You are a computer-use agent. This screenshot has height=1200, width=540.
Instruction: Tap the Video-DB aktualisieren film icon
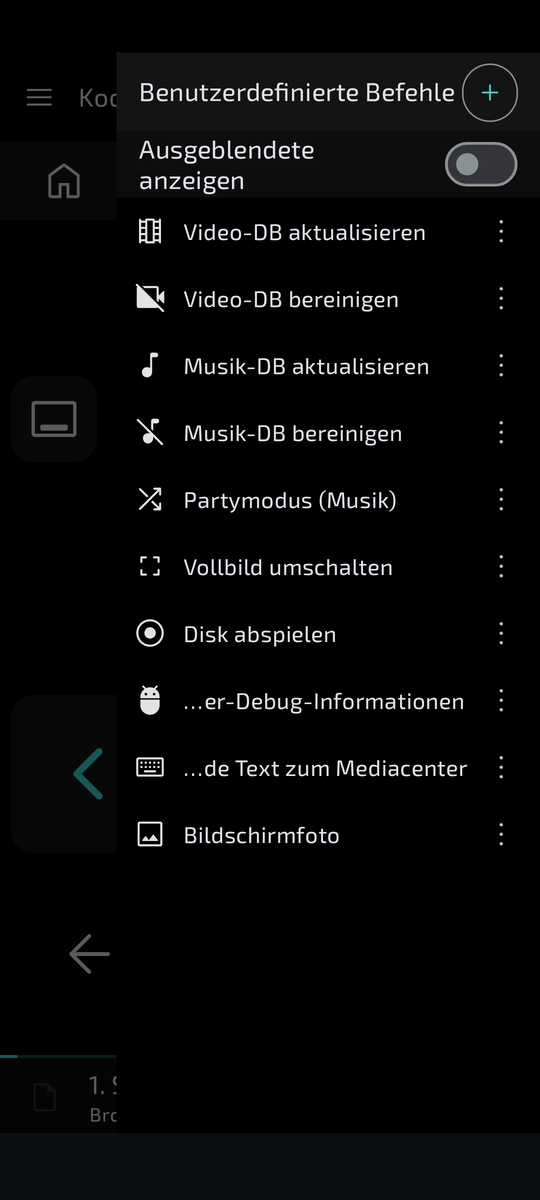(150, 232)
